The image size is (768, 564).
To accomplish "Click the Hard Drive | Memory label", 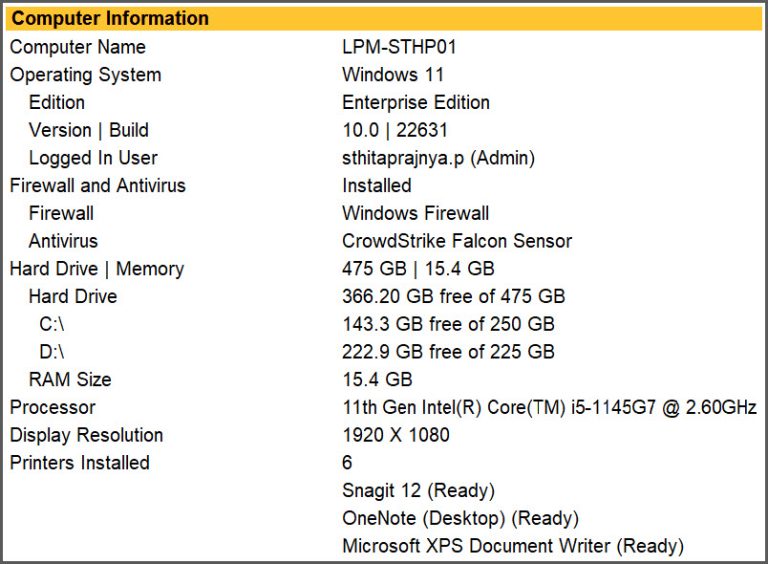I will pos(96,269).
